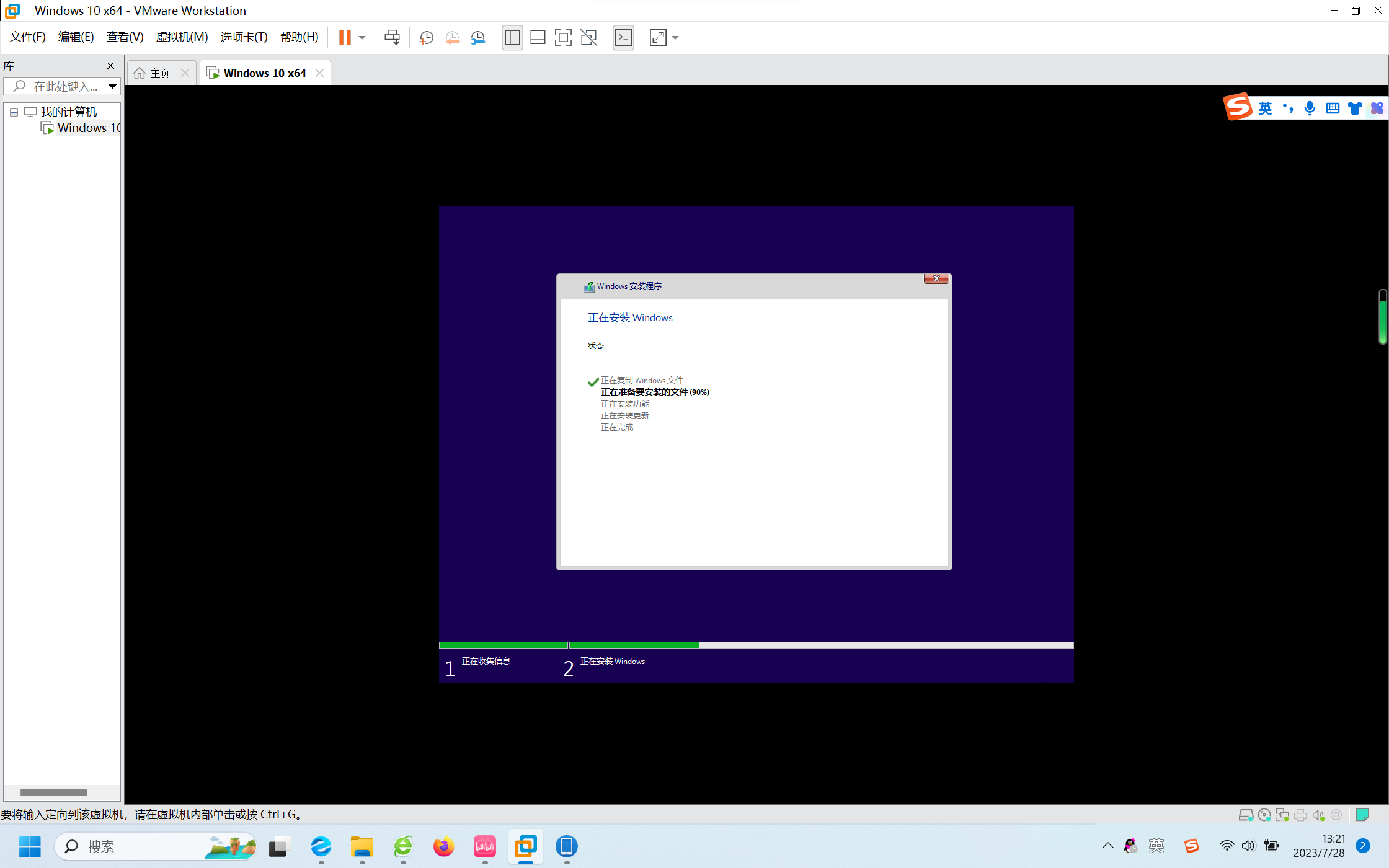Toggle the thumbnail bar view

point(538,37)
